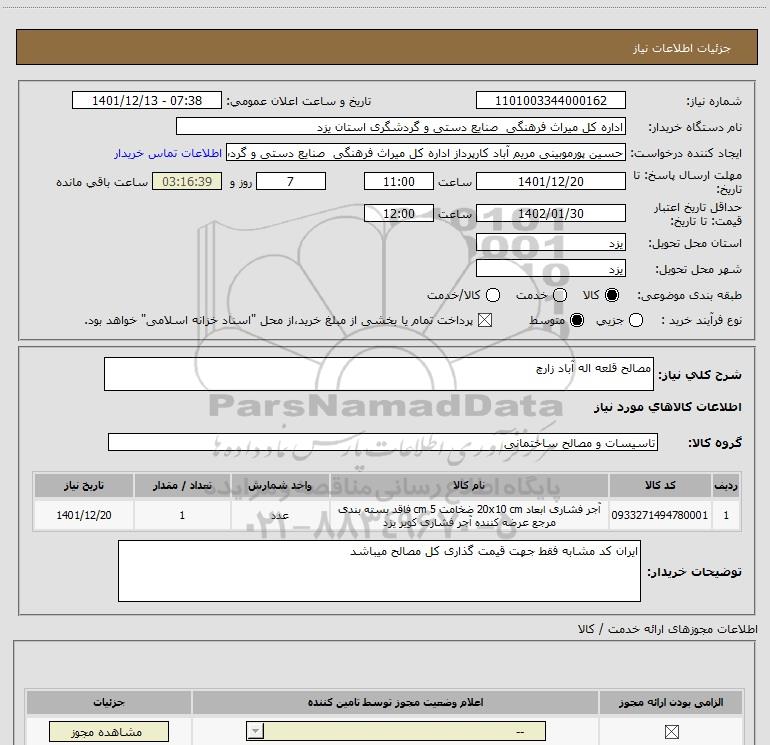Click the buyer organization name field
Screen dimensions: 770x745
401,127
